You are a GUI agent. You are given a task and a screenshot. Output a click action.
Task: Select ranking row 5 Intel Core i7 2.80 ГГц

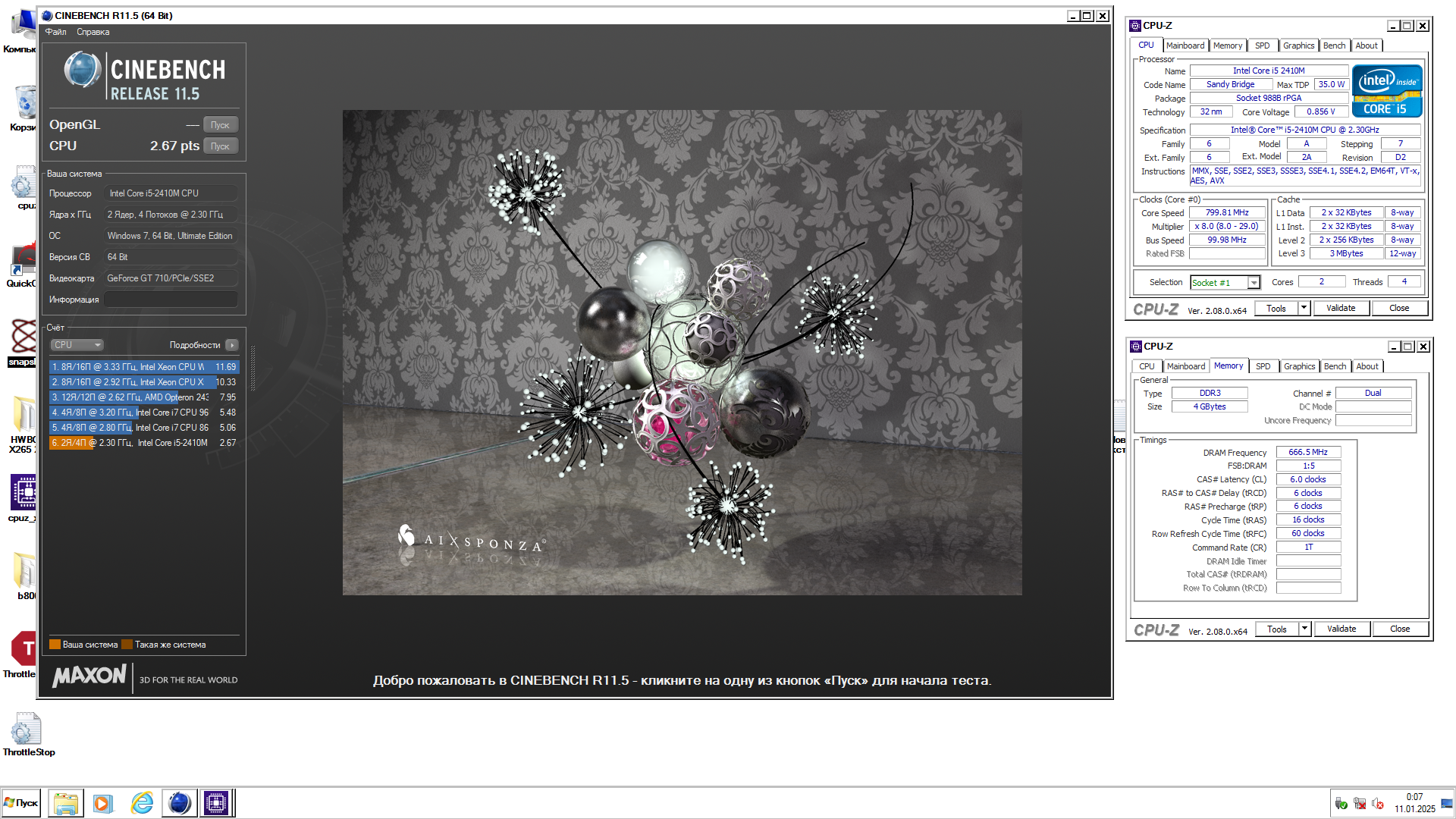pyautogui.click(x=144, y=428)
